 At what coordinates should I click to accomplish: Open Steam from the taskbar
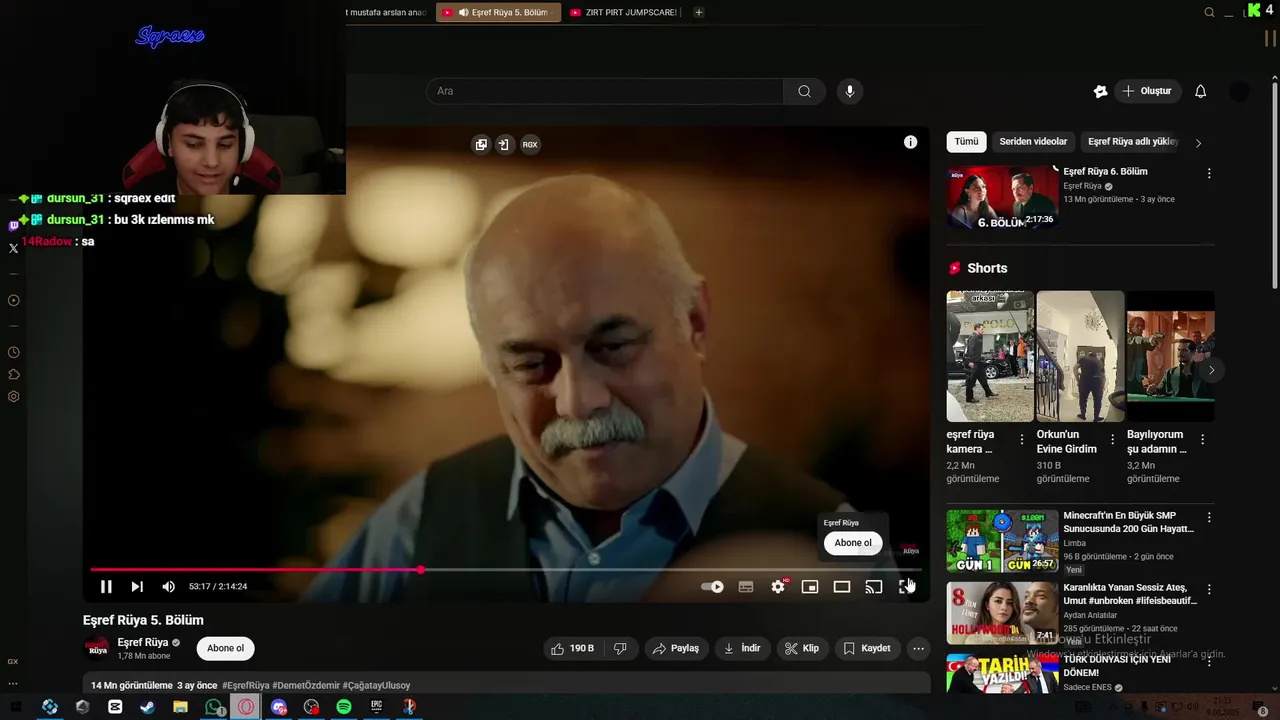(147, 707)
